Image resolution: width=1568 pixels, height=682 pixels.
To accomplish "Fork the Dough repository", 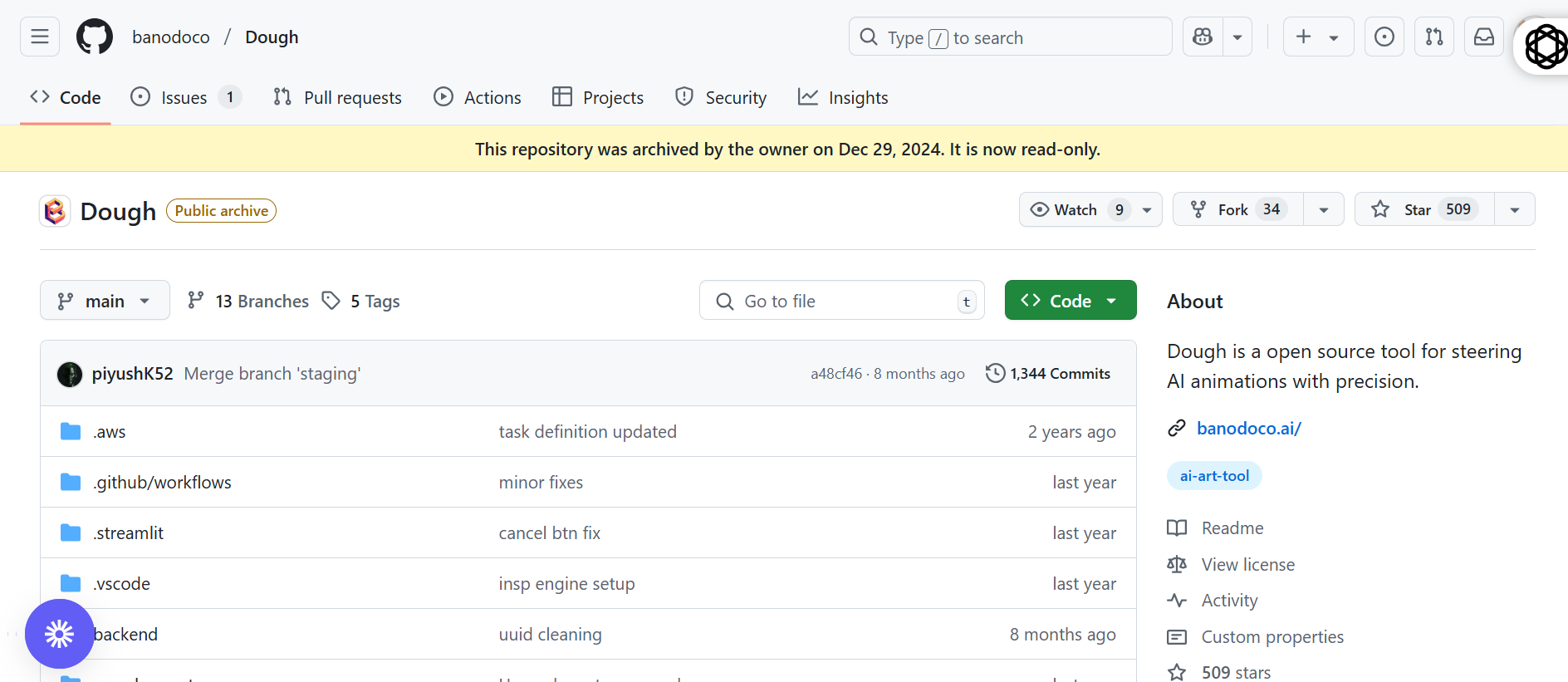I will [x=1238, y=209].
